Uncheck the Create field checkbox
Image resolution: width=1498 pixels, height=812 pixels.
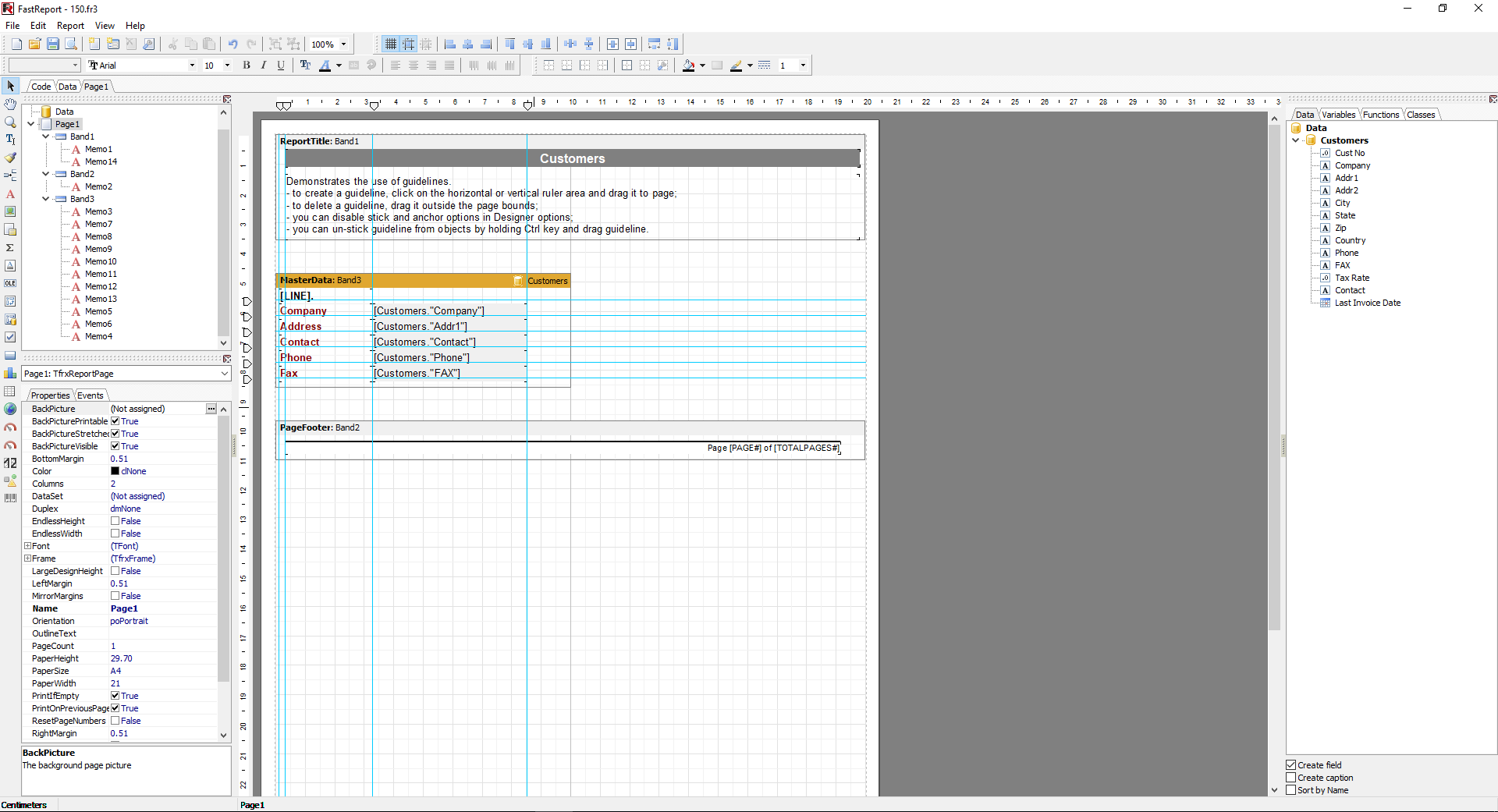point(1291,765)
